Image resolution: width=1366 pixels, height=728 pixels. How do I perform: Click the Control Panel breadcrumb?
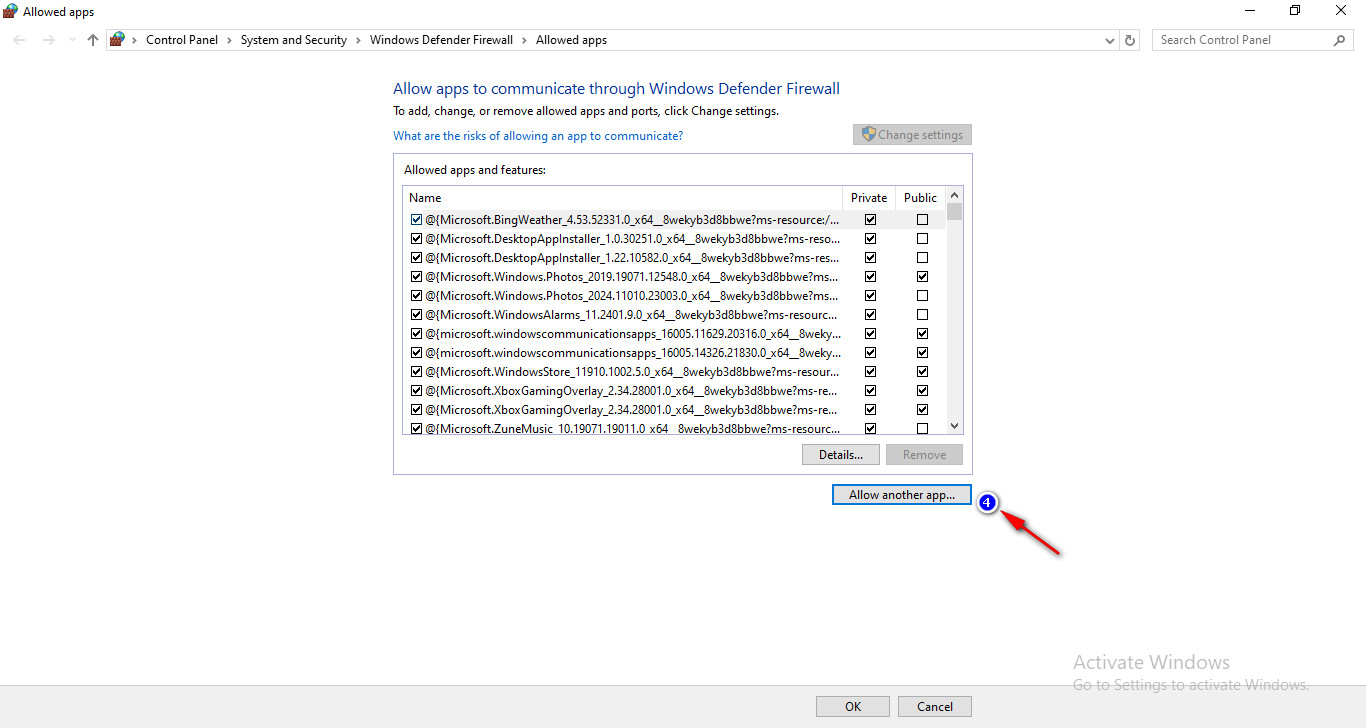tap(182, 40)
